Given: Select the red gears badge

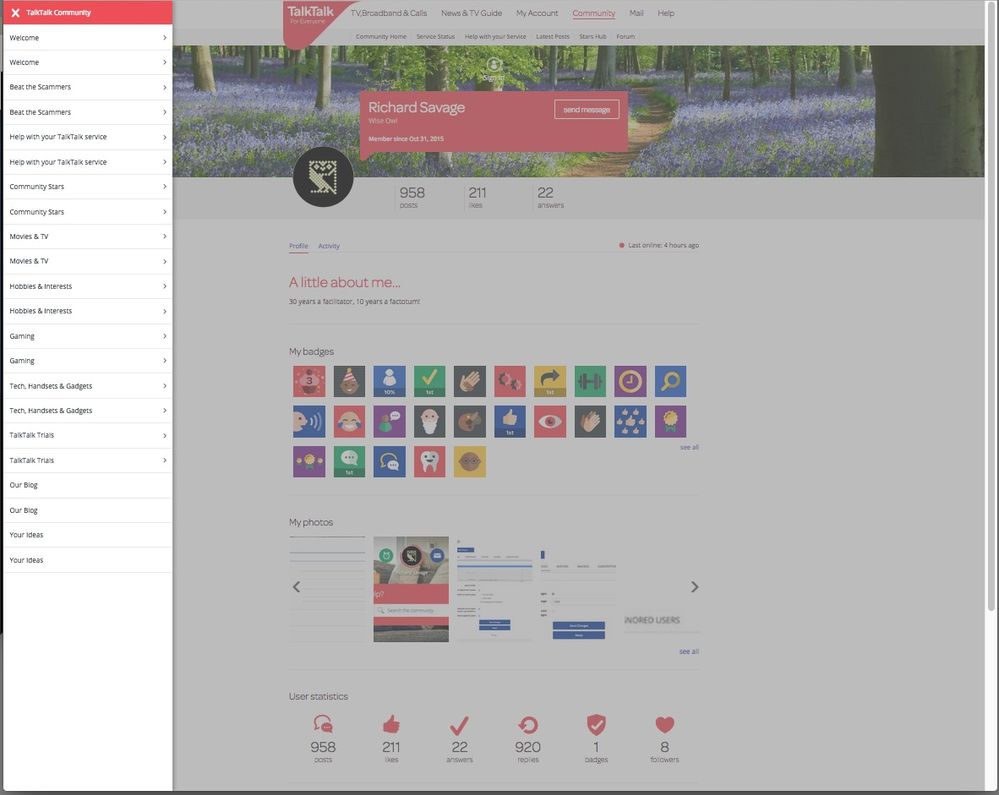Looking at the screenshot, I should point(510,381).
